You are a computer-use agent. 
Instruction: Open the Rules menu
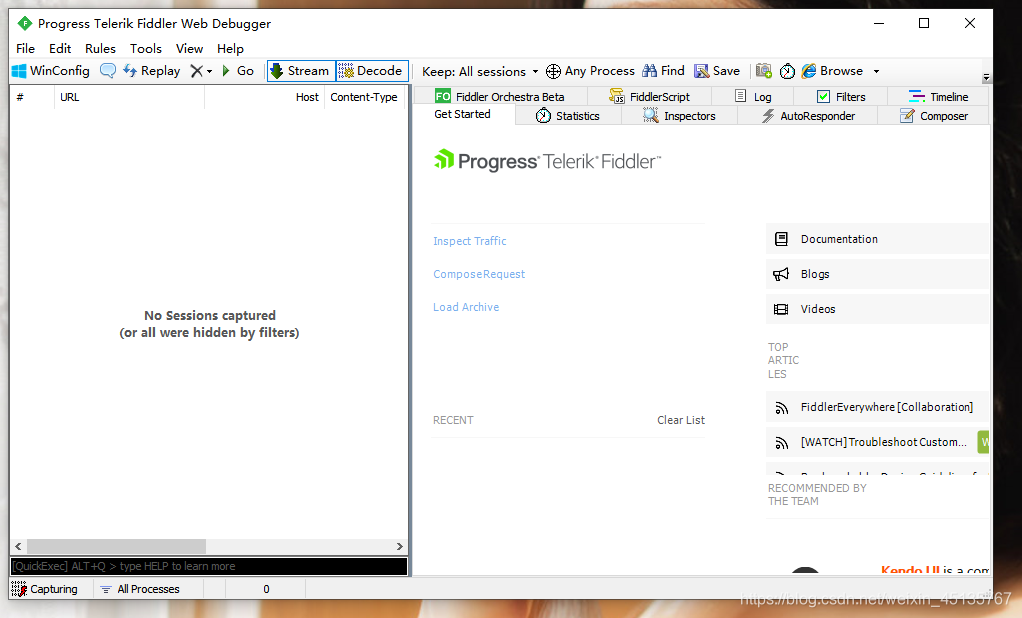[x=100, y=49]
